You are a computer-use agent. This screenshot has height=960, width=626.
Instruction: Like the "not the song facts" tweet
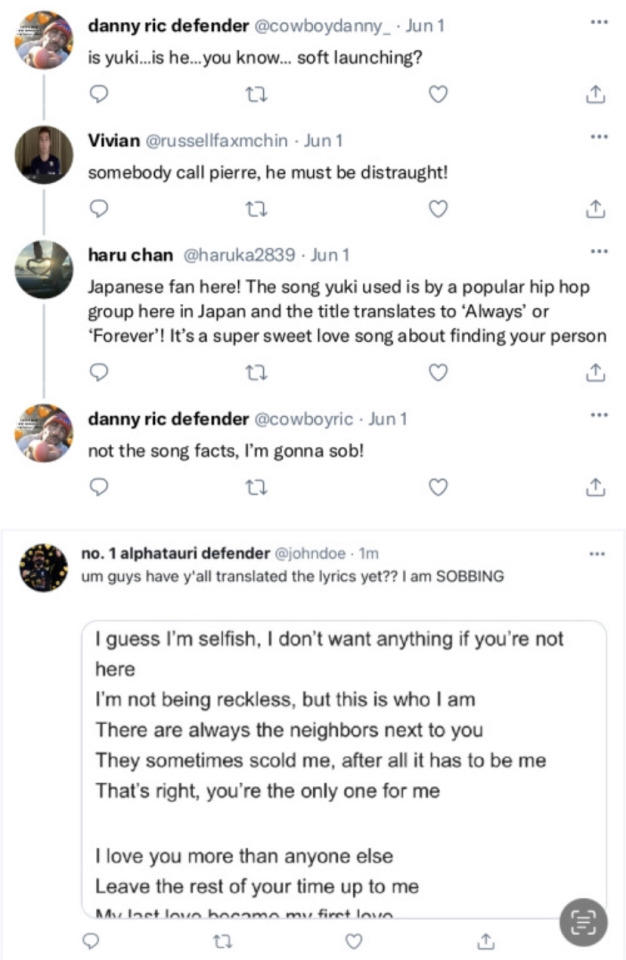[x=437, y=487]
